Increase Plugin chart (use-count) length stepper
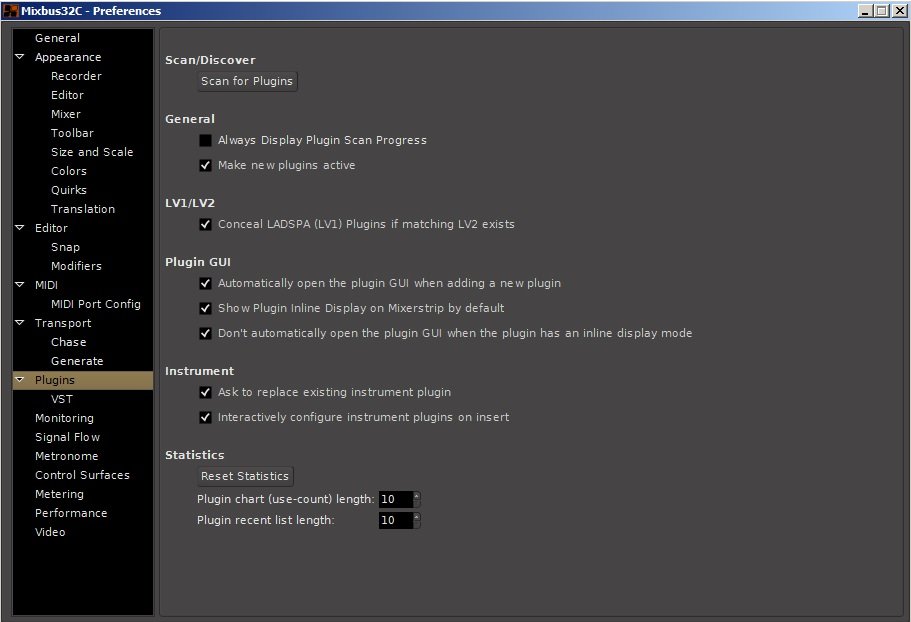Viewport: 911px width, 622px height. [417, 495]
